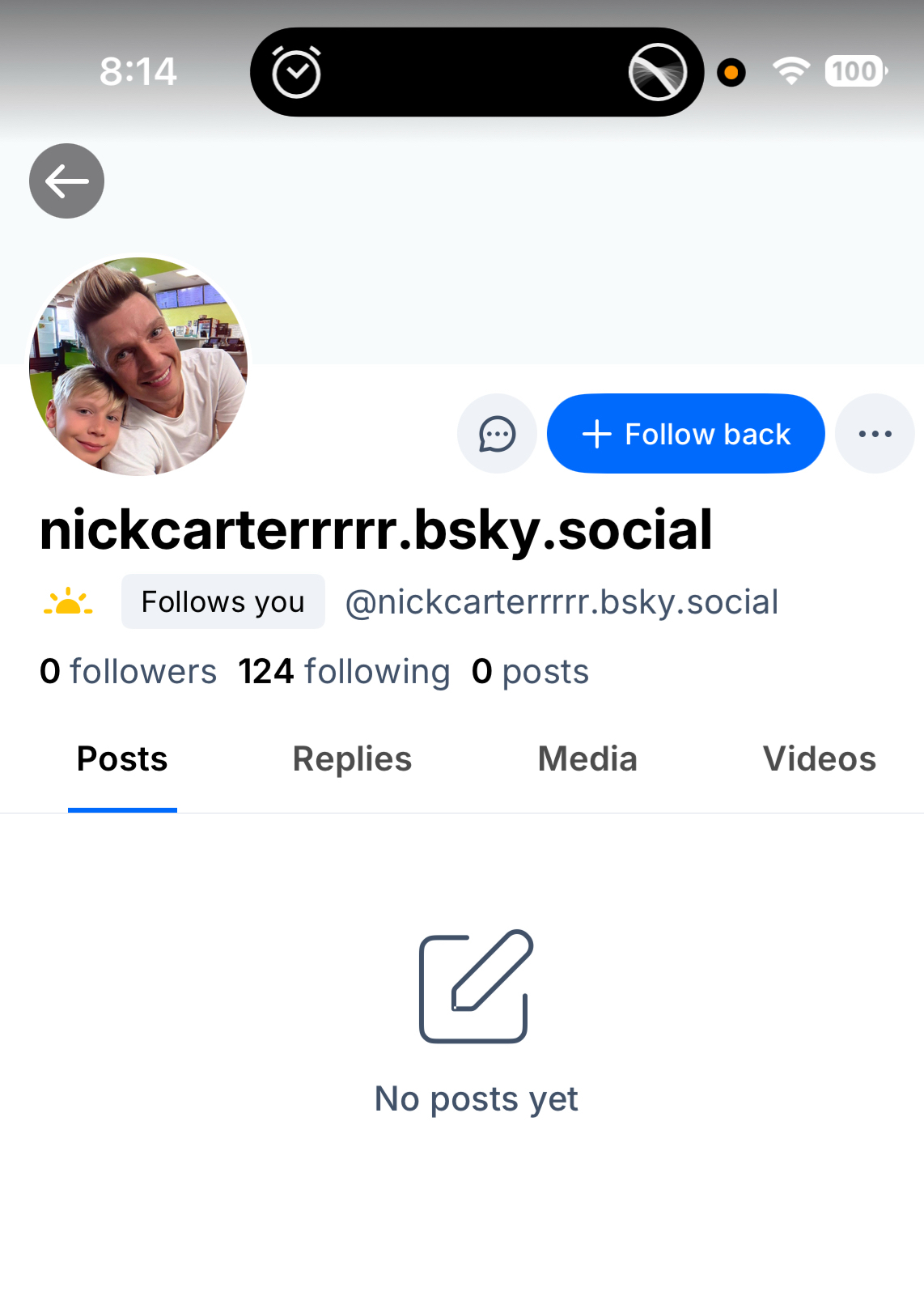Click the sun emoji badge beside Follows you
The height and width of the screenshot is (1300, 924).
click(x=68, y=601)
